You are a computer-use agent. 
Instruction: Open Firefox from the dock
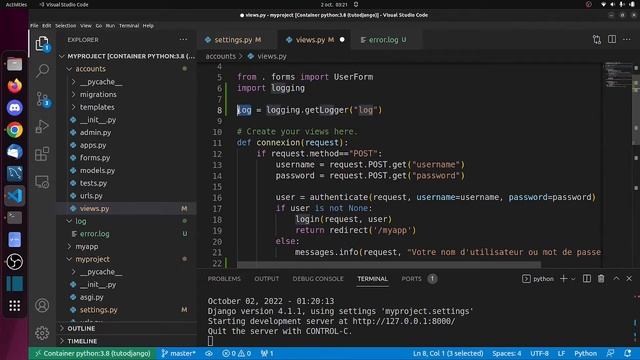(x=15, y=86)
